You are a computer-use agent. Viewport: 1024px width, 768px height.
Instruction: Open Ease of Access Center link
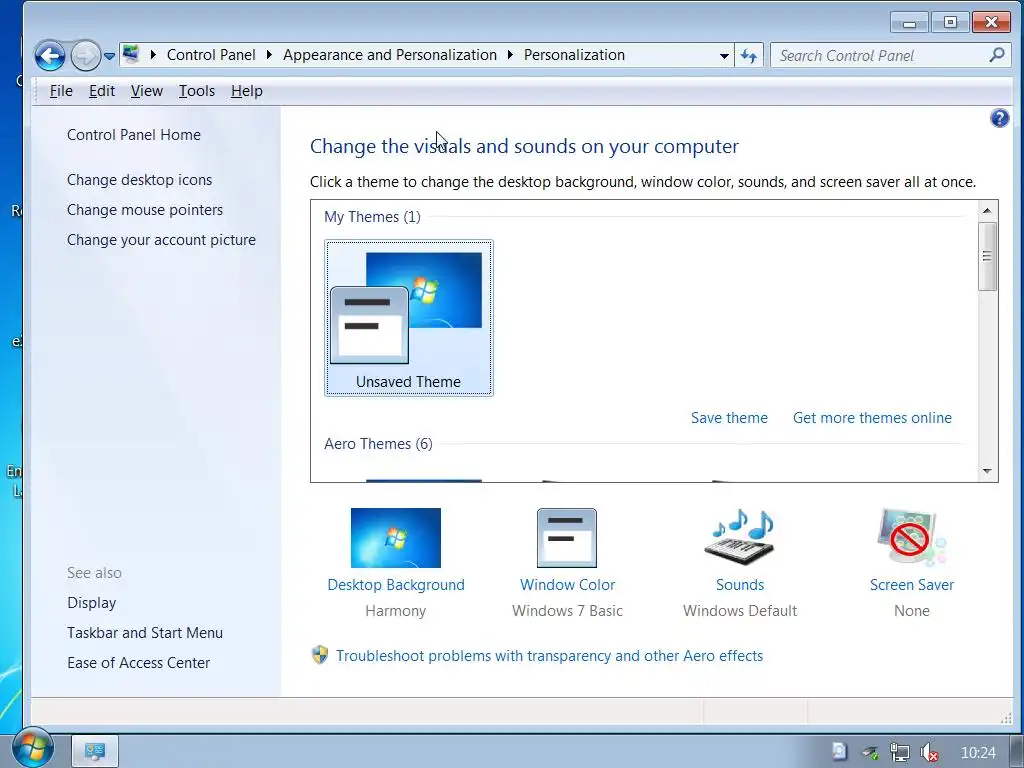(x=138, y=663)
